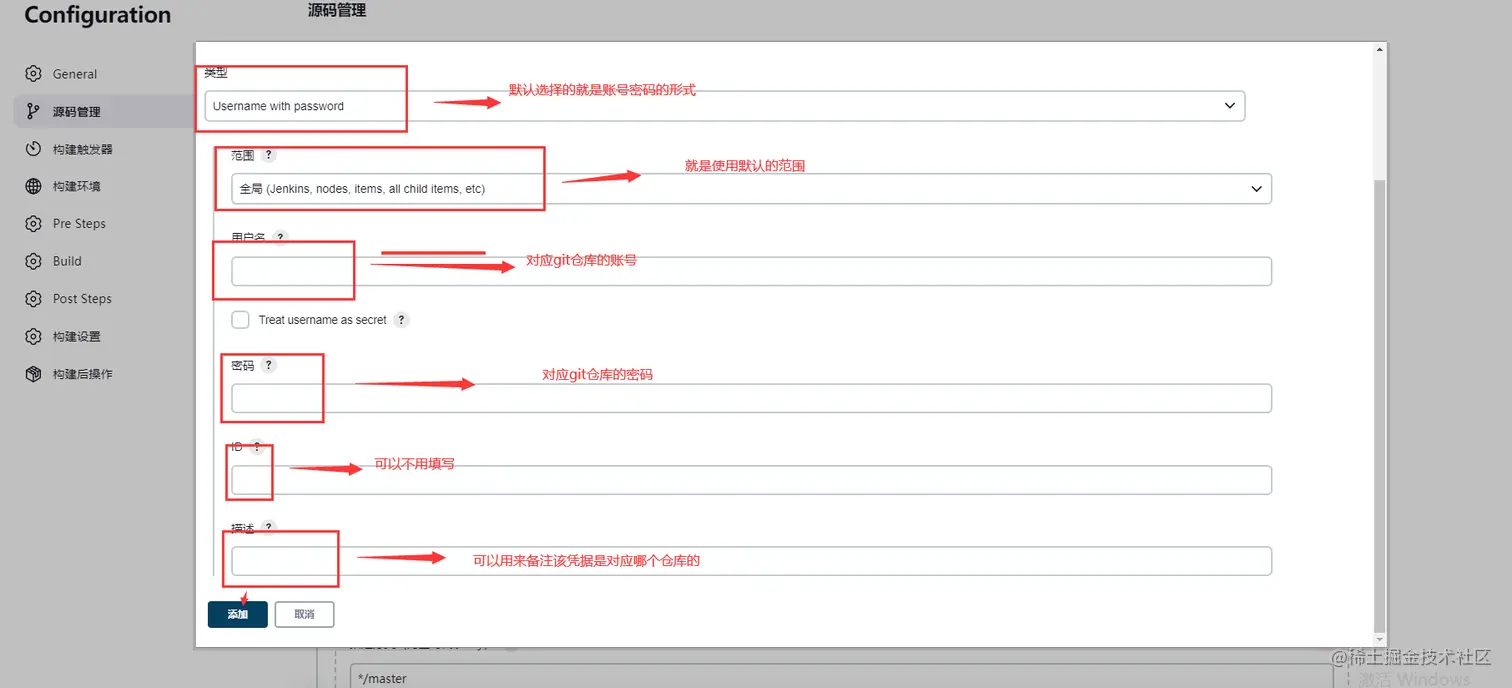
Task: Open help icon next to 范围
Action: pyautogui.click(x=268, y=156)
